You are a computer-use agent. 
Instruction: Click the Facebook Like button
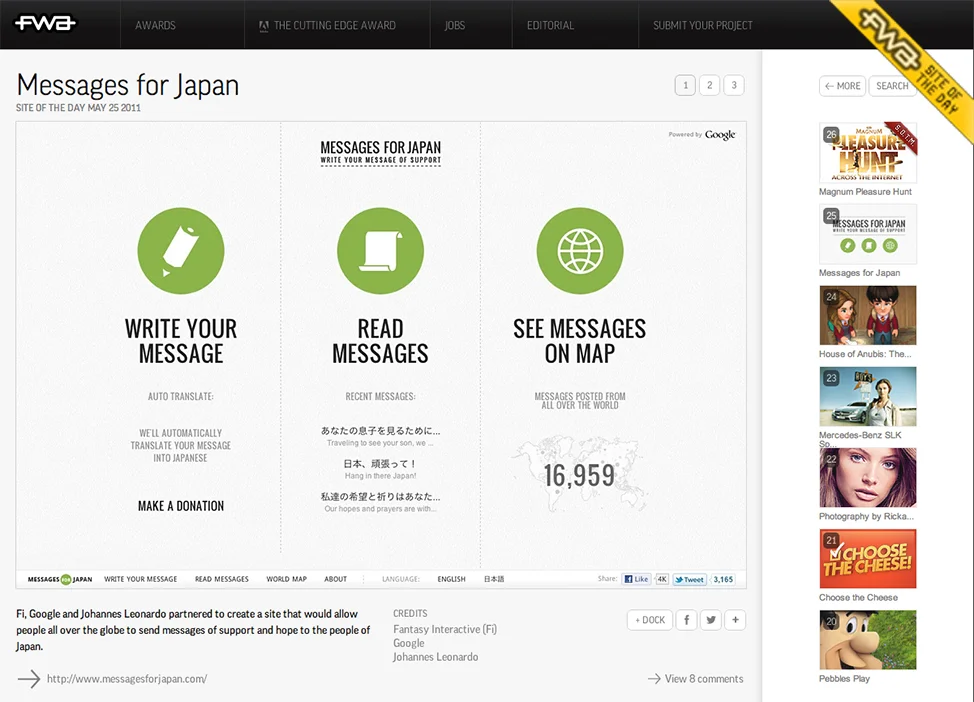[x=637, y=579]
